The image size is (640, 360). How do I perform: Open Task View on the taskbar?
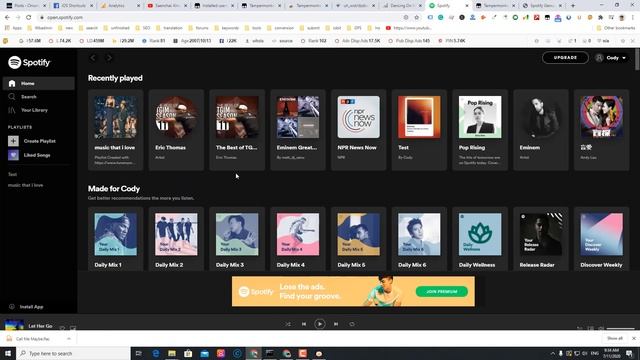[x=139, y=353]
